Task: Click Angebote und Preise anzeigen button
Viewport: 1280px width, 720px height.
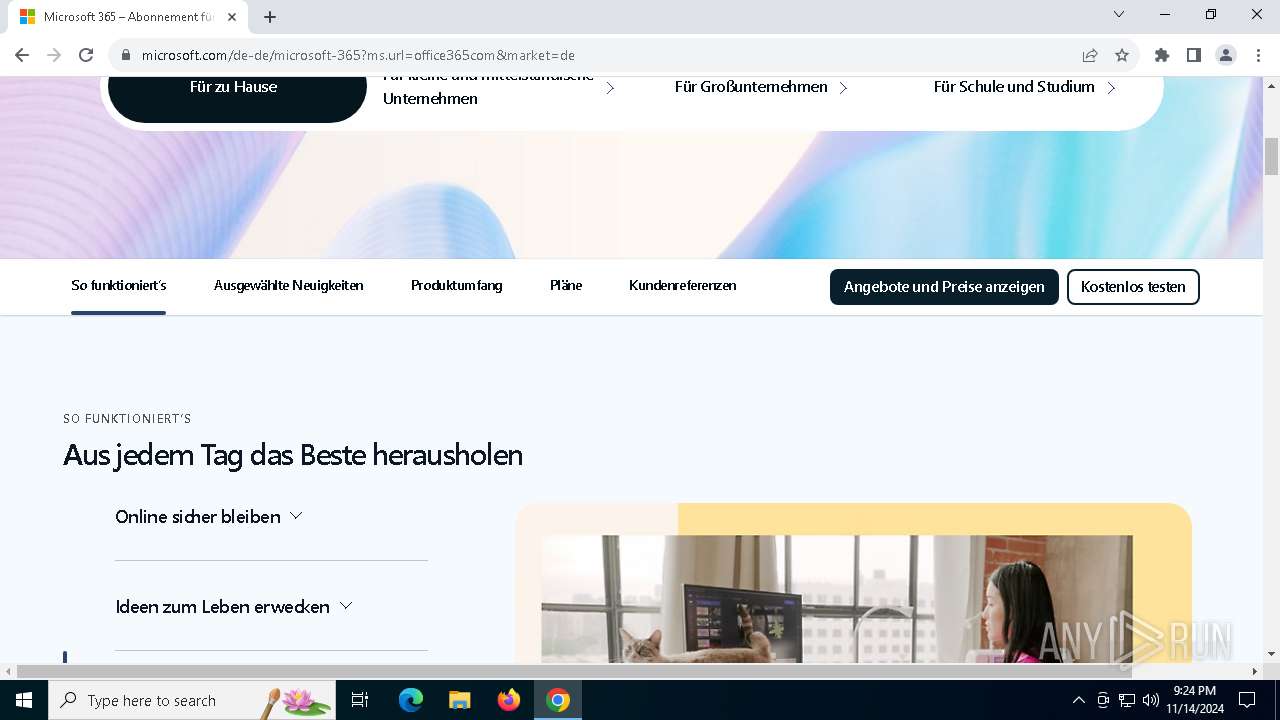Action: pos(944,287)
